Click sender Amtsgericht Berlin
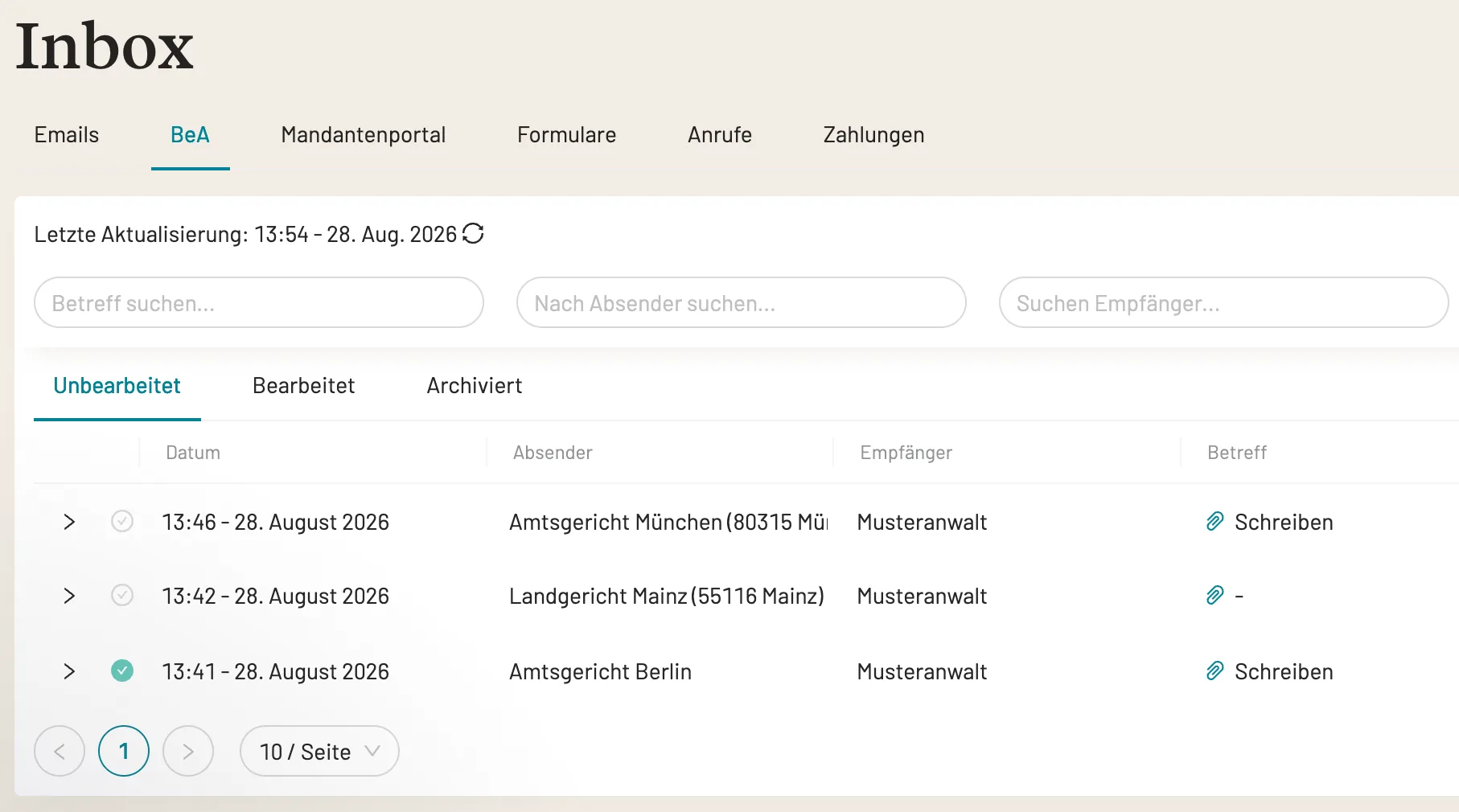 pyautogui.click(x=601, y=671)
